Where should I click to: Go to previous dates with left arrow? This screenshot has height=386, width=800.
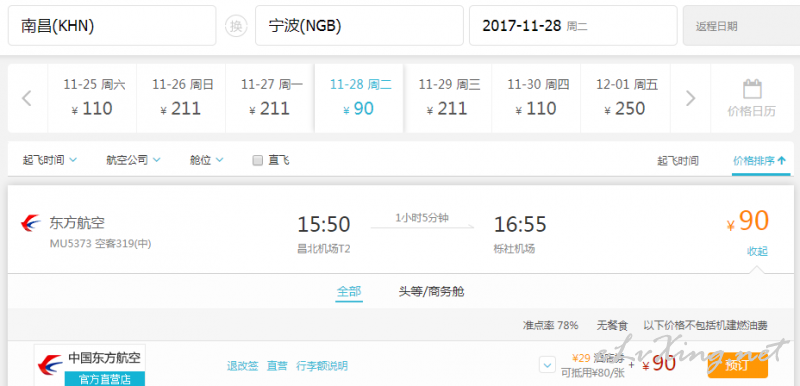coord(27,98)
